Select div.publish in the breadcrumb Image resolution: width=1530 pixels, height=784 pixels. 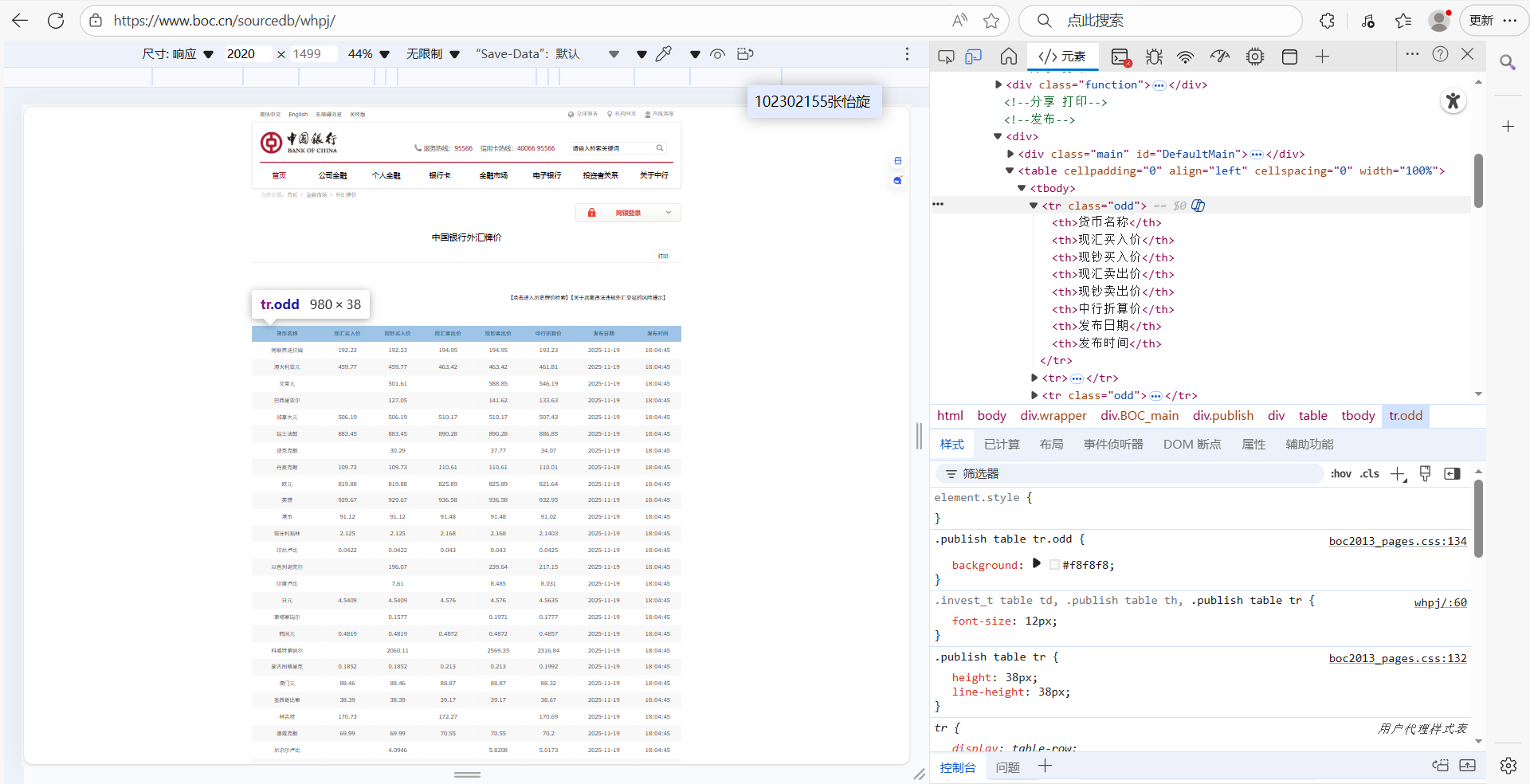pos(1222,416)
